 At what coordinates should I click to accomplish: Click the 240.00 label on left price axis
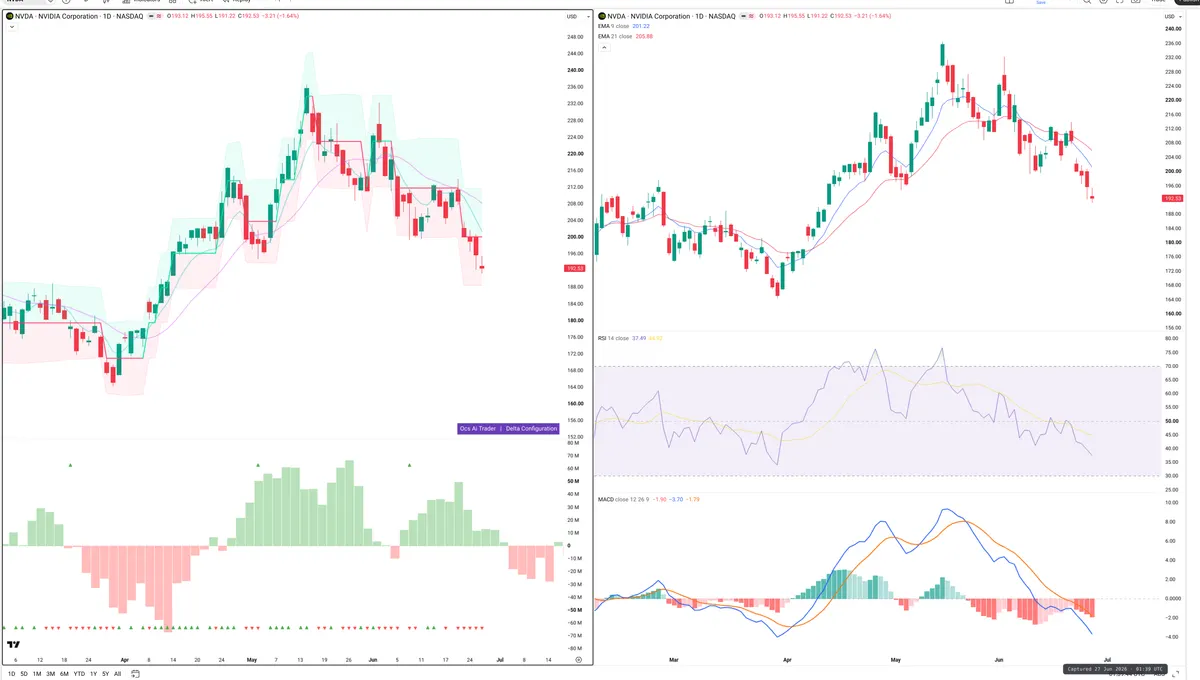tap(575, 70)
